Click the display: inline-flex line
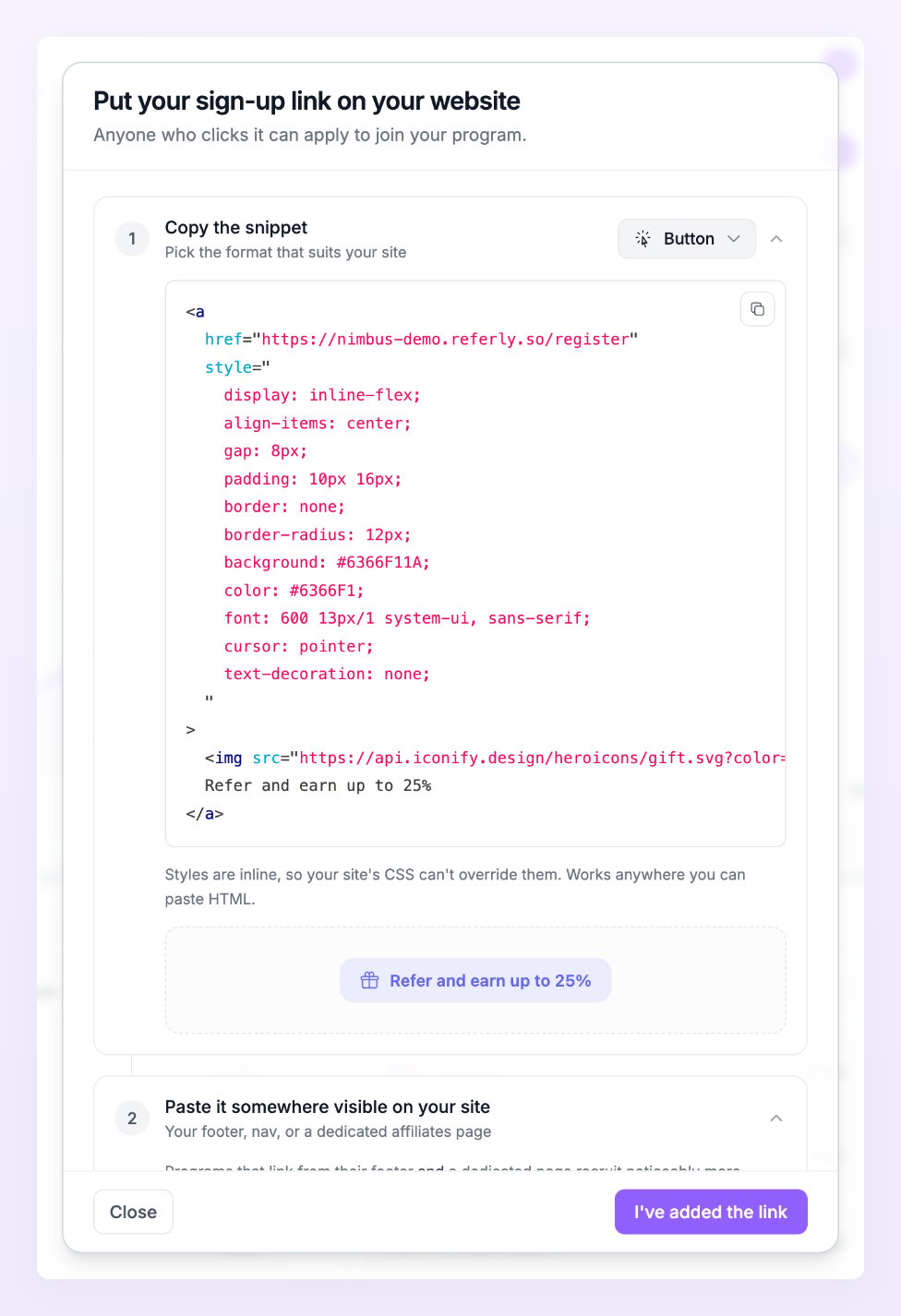Viewport: 901px width, 1316px height. [322, 395]
